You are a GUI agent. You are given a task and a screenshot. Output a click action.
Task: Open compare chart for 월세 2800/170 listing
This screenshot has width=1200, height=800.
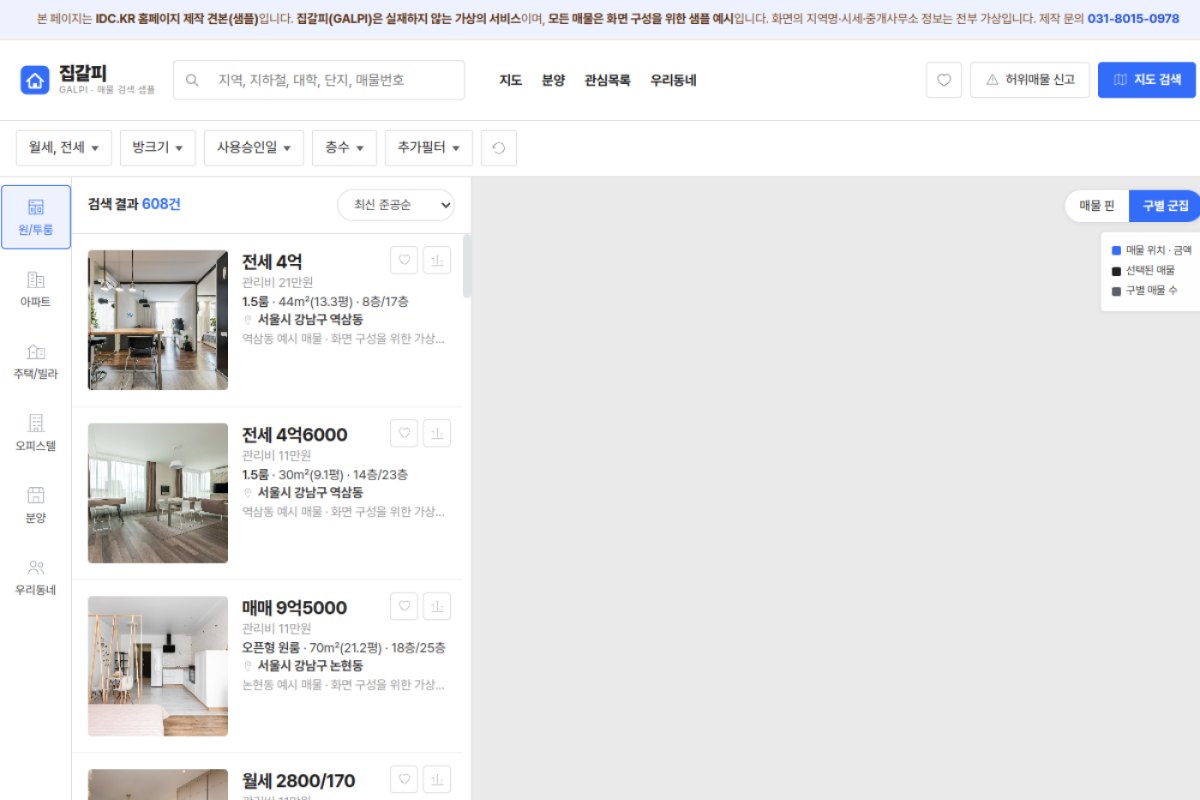437,779
